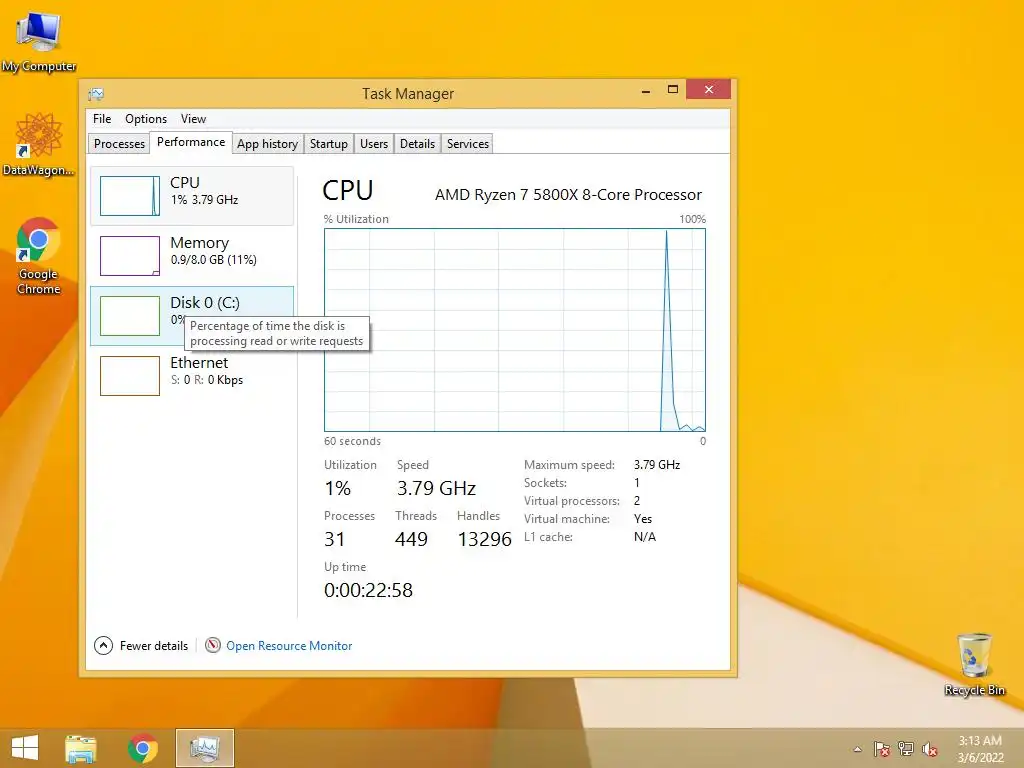Open the Recycle Bin
The height and width of the screenshot is (768, 1024).
(x=974, y=664)
